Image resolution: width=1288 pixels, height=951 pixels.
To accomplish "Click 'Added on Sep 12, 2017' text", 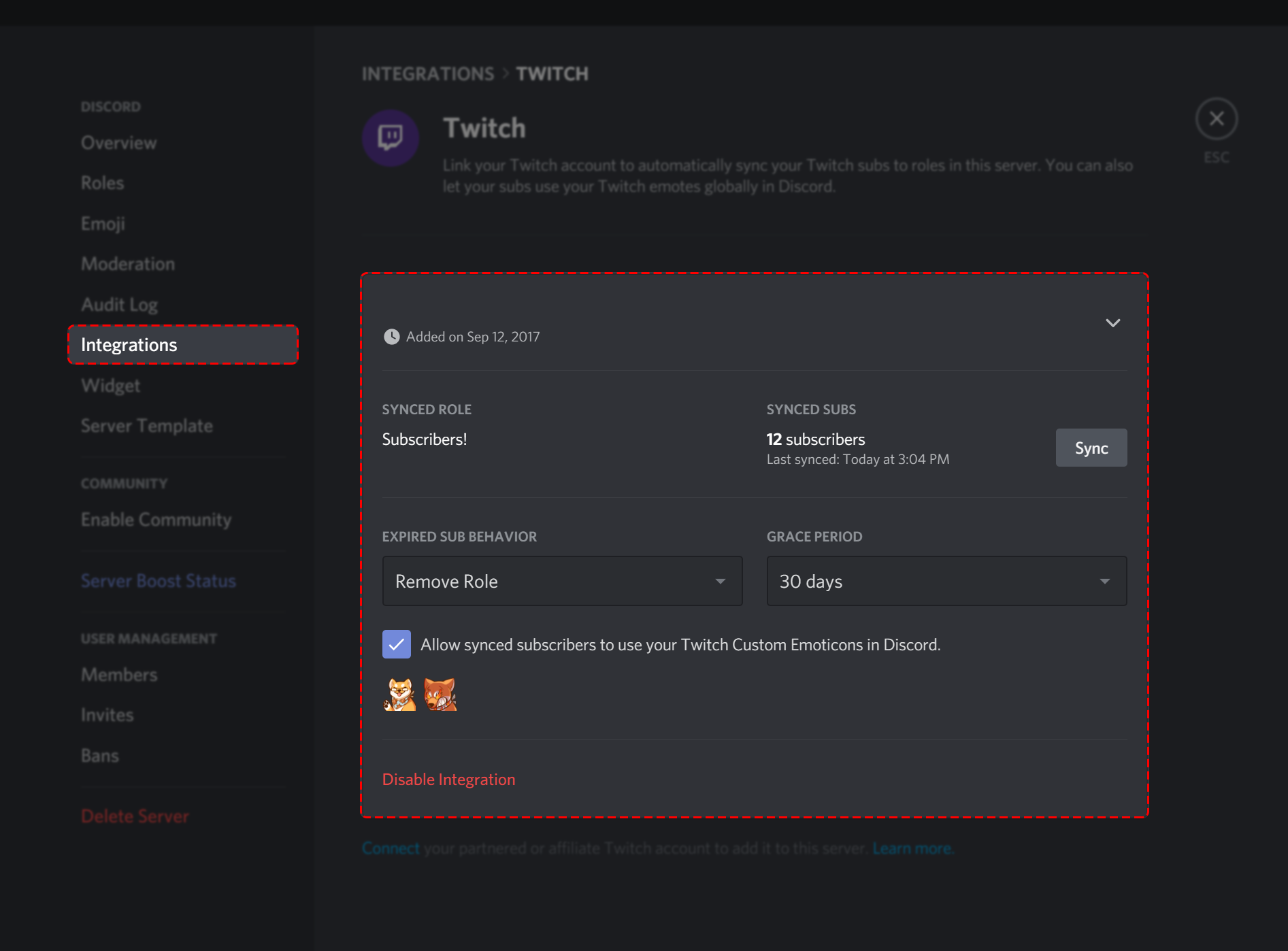I will click(473, 337).
